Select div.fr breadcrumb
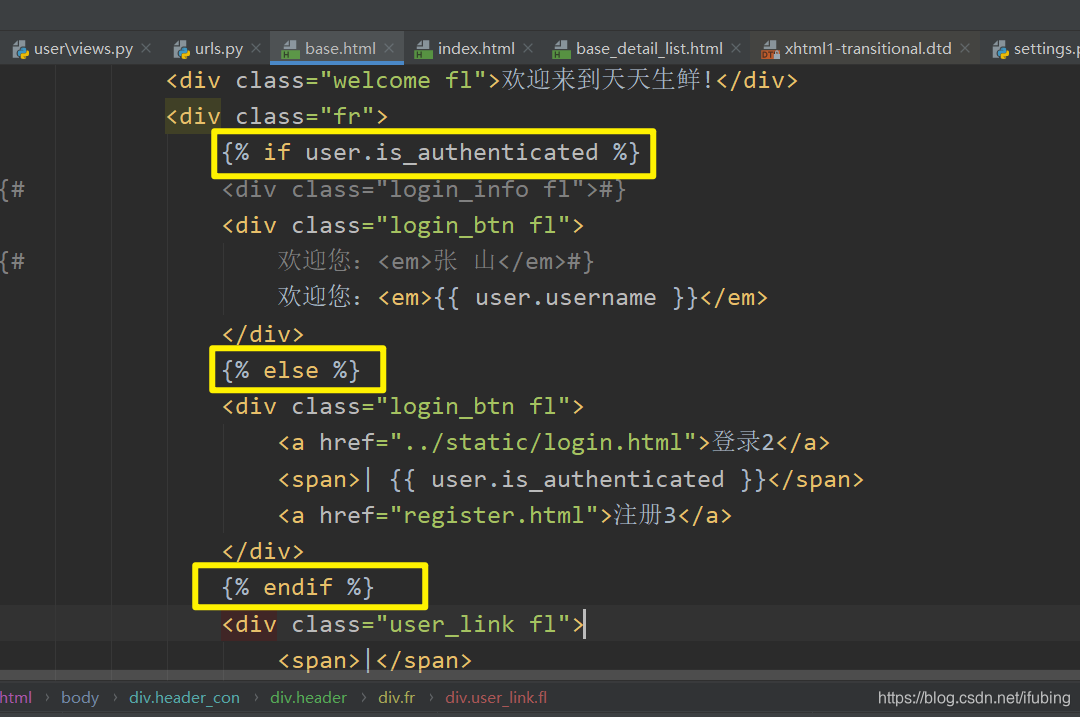This screenshot has height=717, width=1080. pos(396,698)
